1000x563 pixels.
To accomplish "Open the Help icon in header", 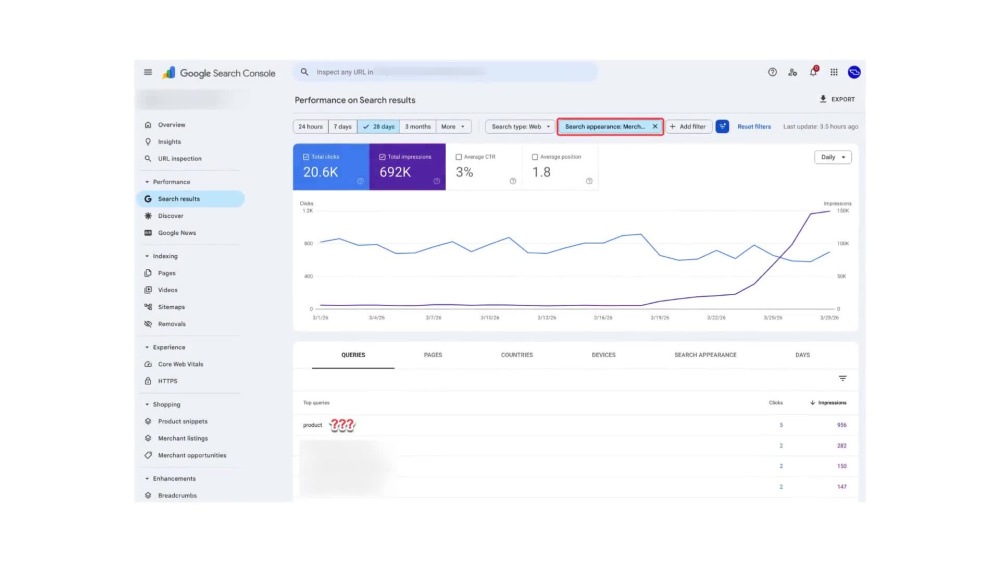I will (772, 72).
